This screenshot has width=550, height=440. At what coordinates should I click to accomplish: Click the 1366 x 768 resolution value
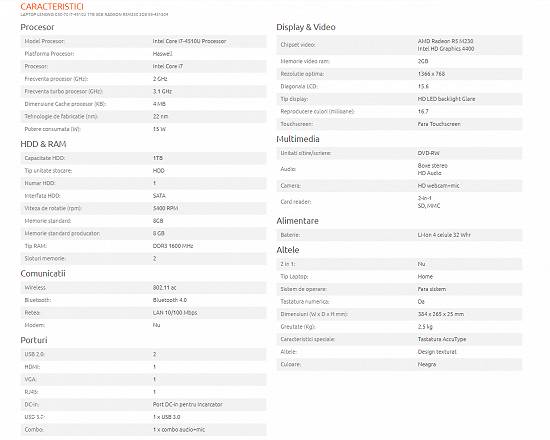431,74
